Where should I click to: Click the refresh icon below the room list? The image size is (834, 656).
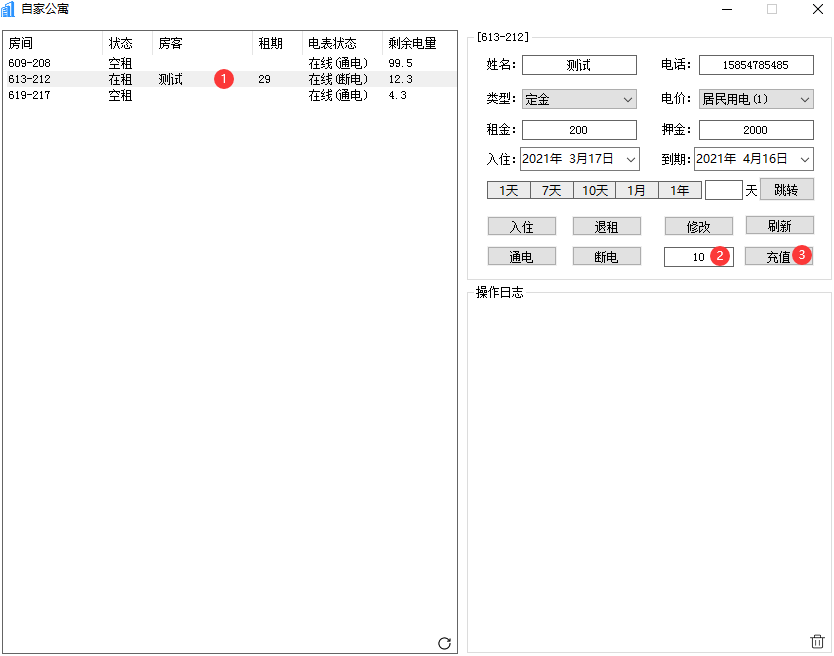click(444, 643)
